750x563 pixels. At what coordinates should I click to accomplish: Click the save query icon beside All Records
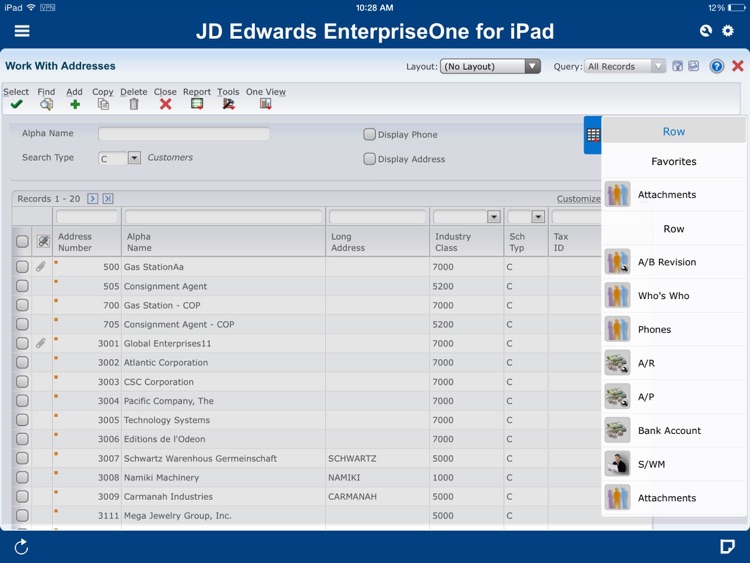(x=677, y=66)
